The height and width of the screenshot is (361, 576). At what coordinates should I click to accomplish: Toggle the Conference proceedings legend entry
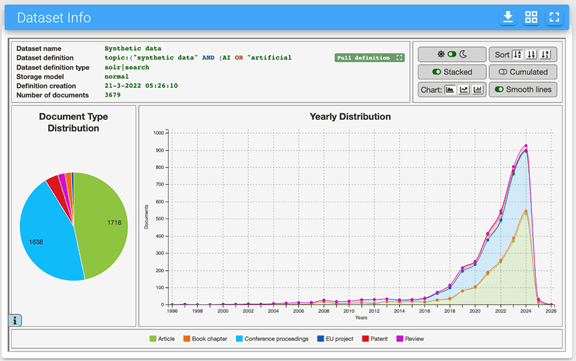(272, 339)
